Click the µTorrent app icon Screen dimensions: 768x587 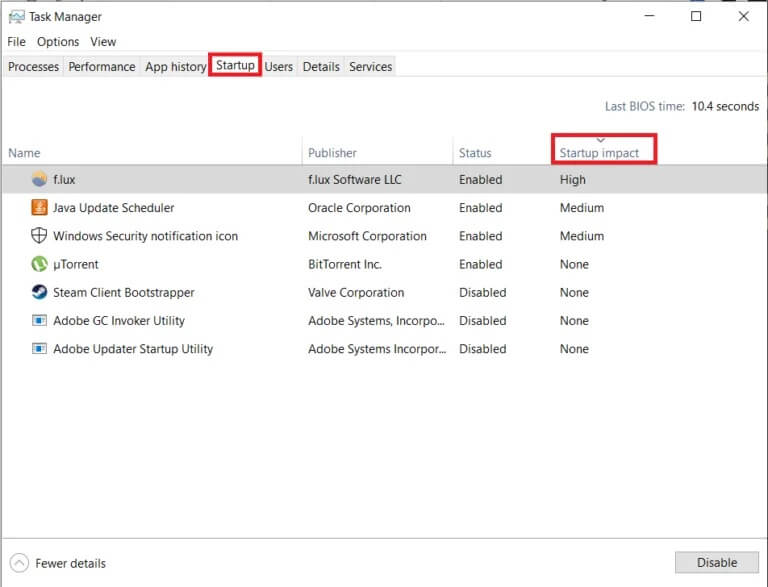pyautogui.click(x=39, y=264)
